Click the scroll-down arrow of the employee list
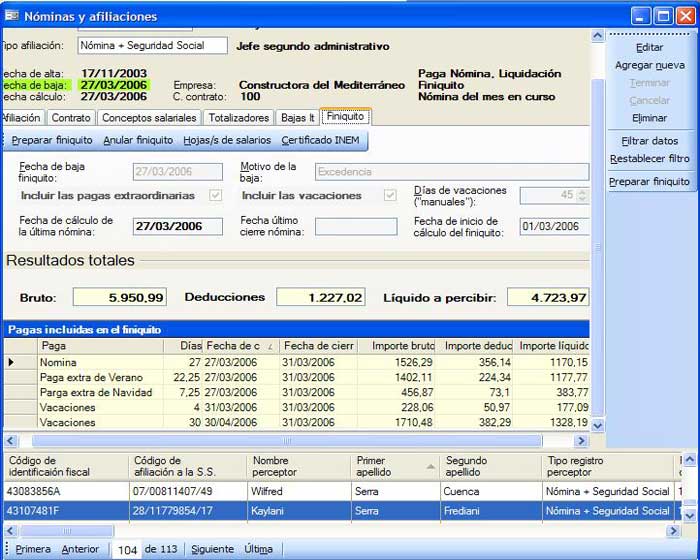This screenshot has height=560, width=700. click(x=689, y=512)
